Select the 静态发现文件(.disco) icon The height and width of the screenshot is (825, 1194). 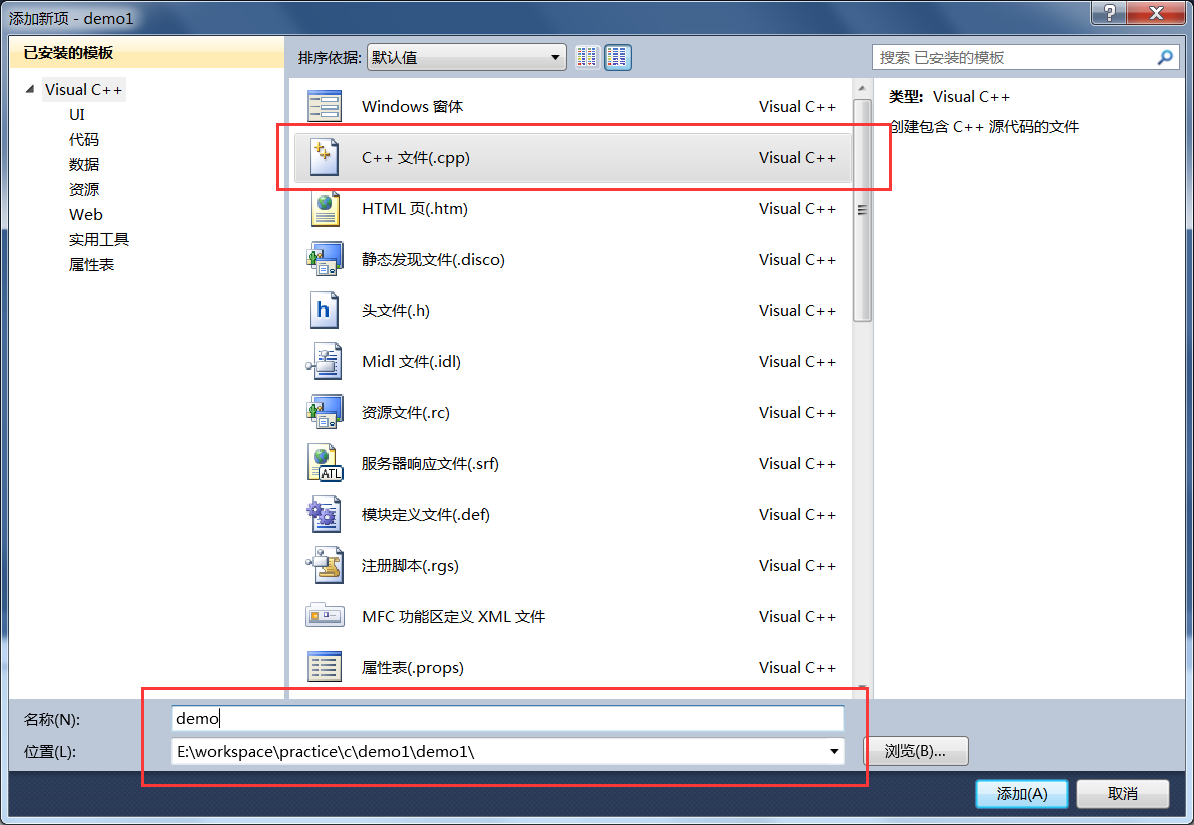pos(325,260)
